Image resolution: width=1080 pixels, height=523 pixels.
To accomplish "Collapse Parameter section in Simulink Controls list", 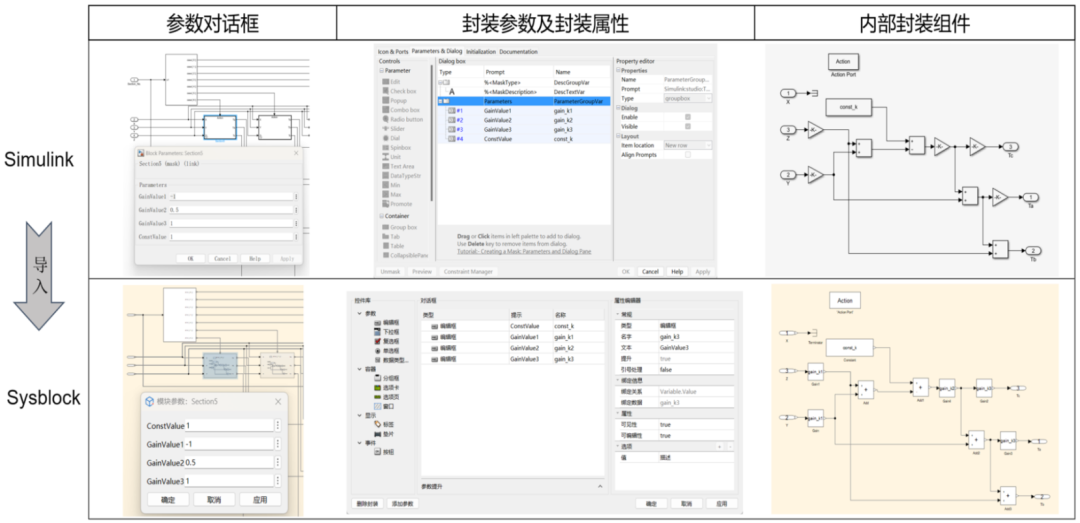I will tap(381, 70).
